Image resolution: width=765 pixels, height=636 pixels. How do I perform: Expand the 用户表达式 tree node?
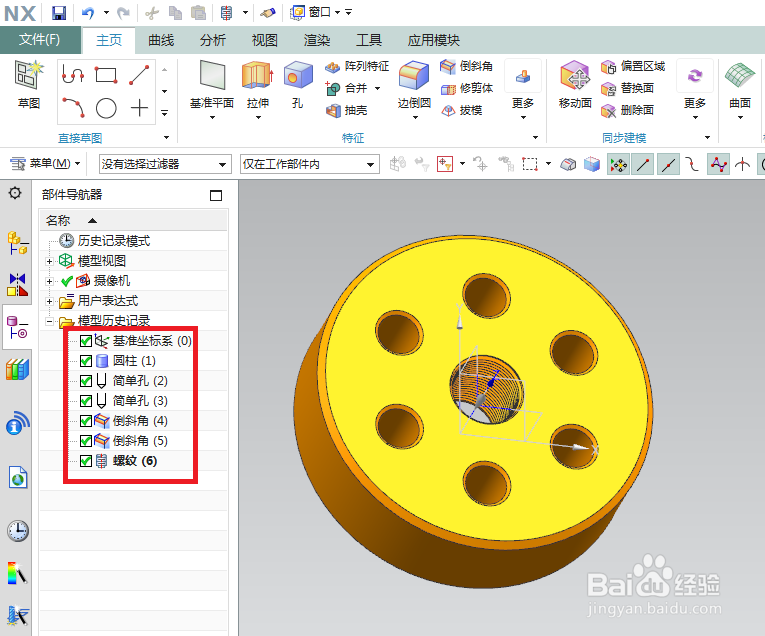pyautogui.click(x=49, y=301)
